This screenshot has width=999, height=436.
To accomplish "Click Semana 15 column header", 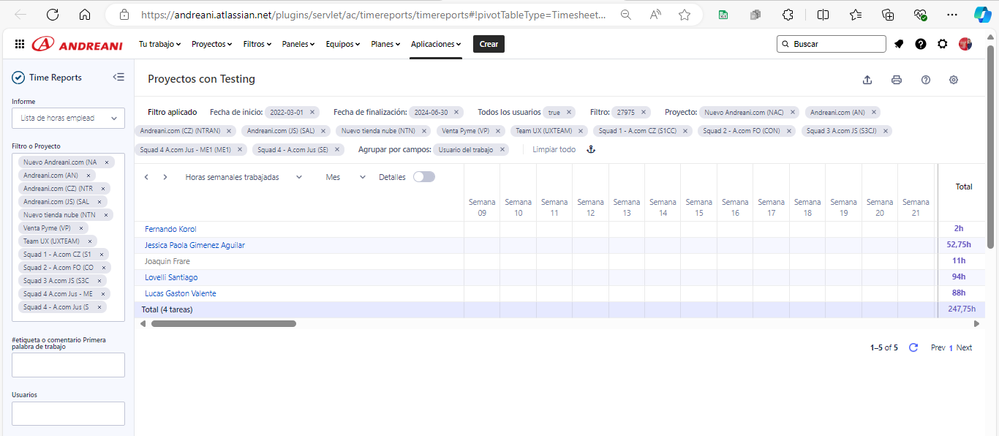I will 698,207.
